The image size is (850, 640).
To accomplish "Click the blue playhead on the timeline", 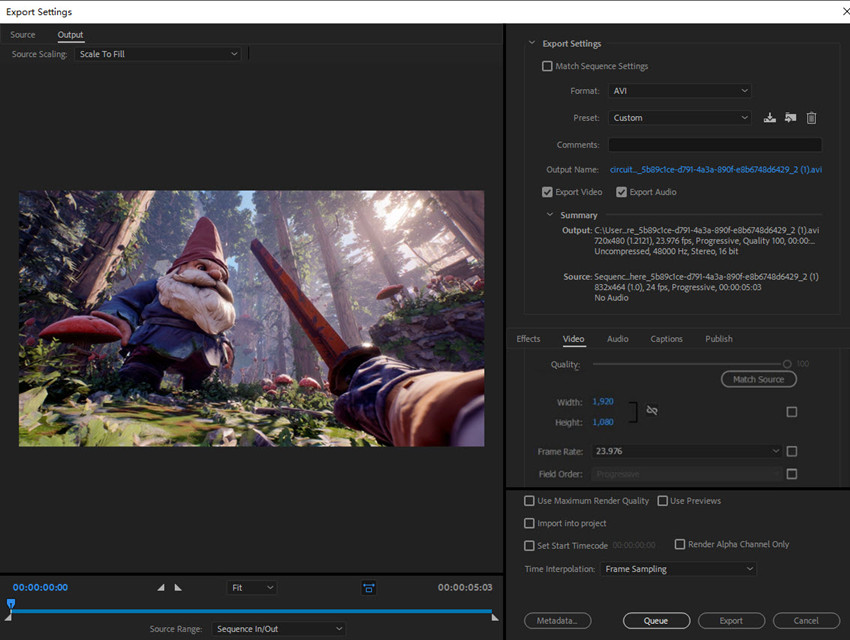I will click(11, 604).
